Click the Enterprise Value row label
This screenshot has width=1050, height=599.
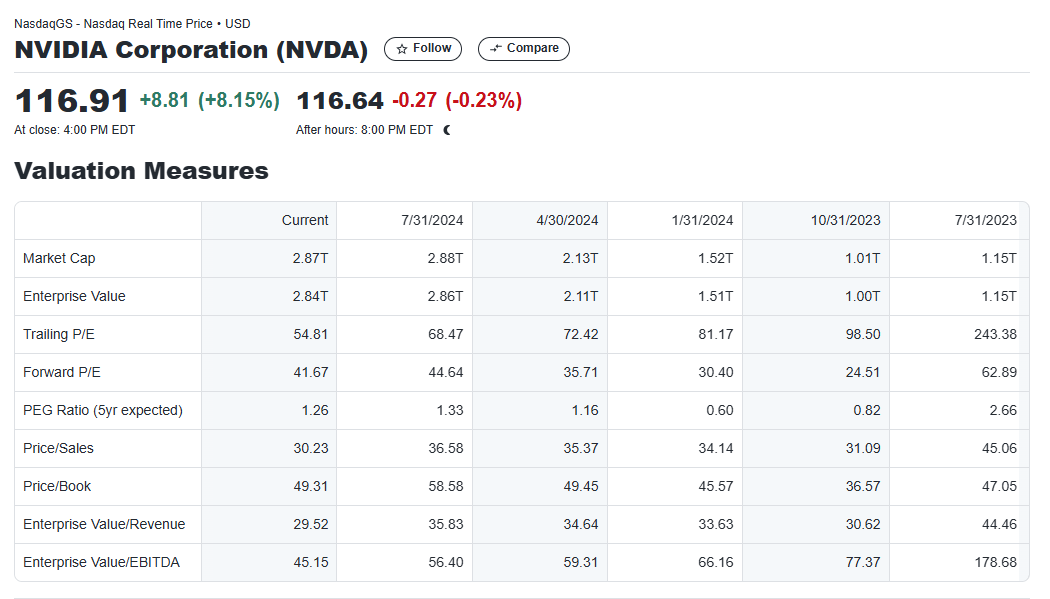tap(74, 296)
